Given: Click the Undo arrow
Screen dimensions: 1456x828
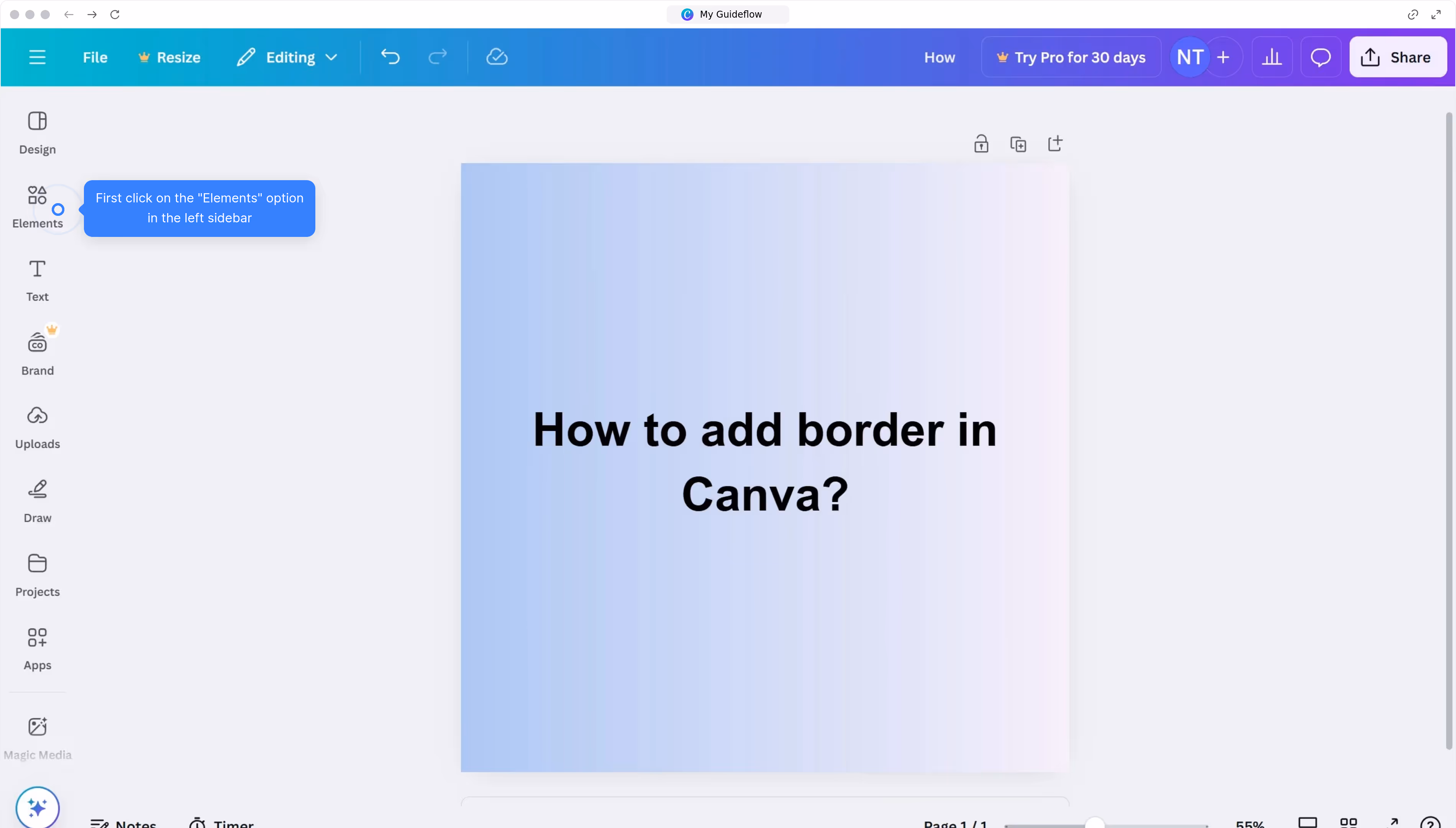Looking at the screenshot, I should pos(390,57).
